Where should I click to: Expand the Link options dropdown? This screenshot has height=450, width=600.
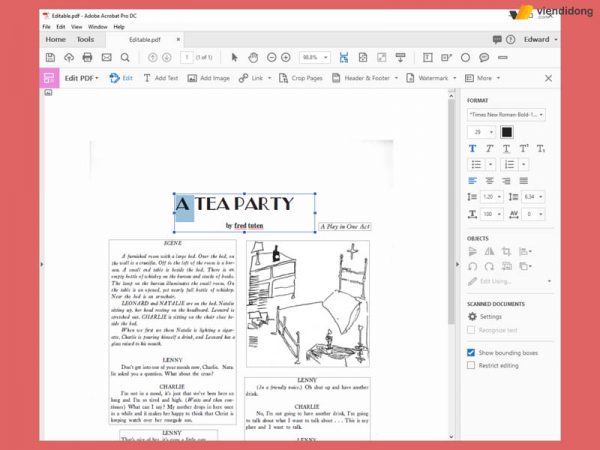pyautogui.click(x=269, y=78)
